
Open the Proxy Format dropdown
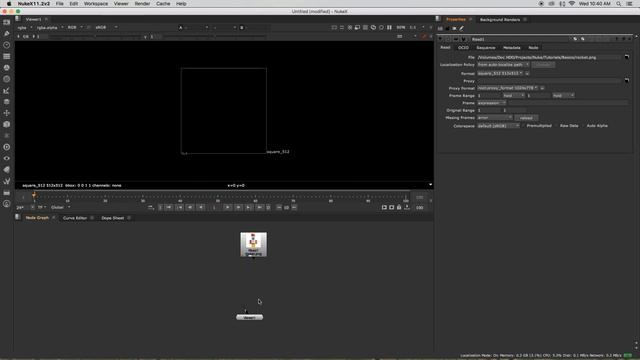pyautogui.click(x=507, y=88)
